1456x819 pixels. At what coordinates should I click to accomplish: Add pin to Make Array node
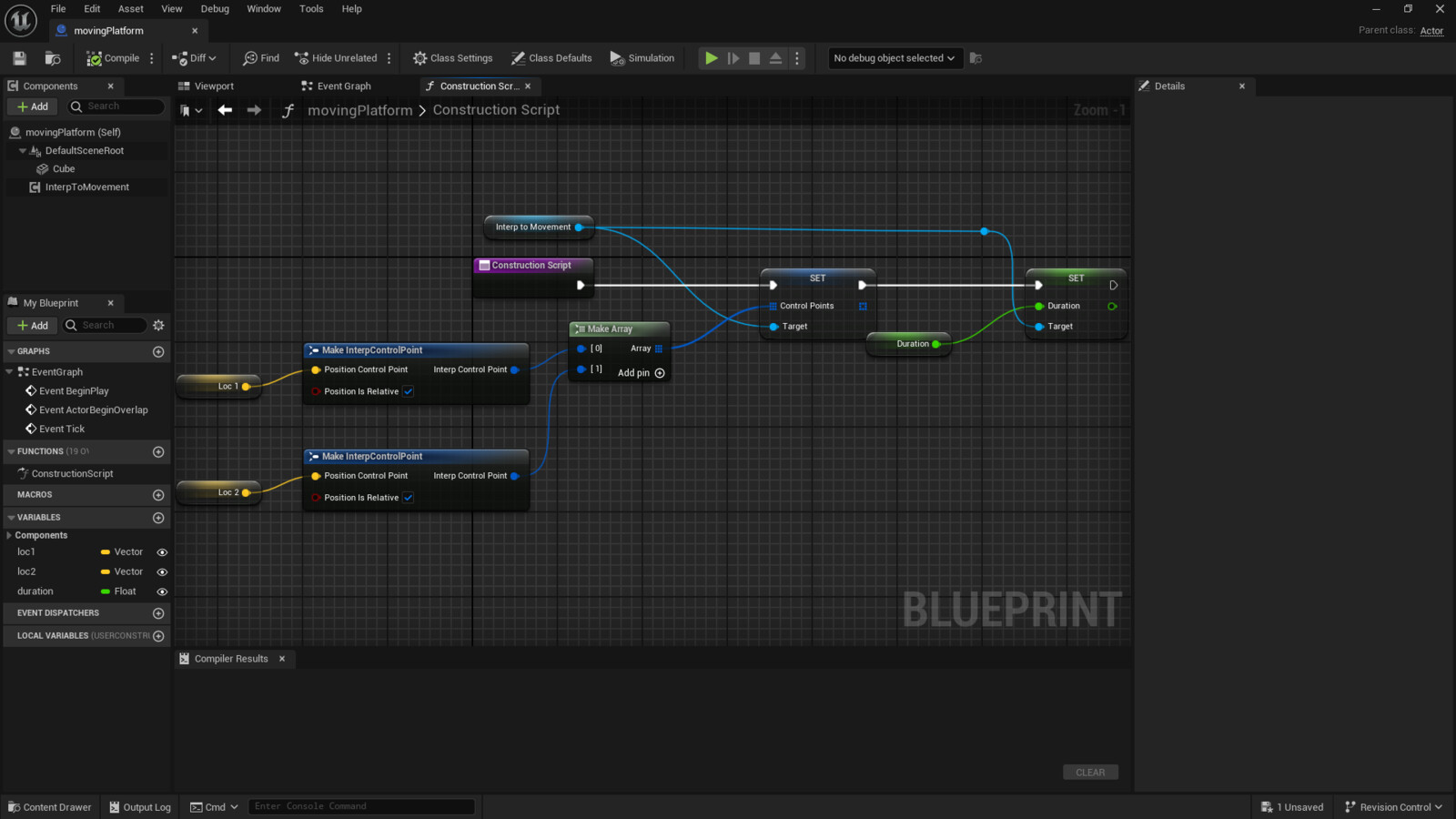pos(642,373)
